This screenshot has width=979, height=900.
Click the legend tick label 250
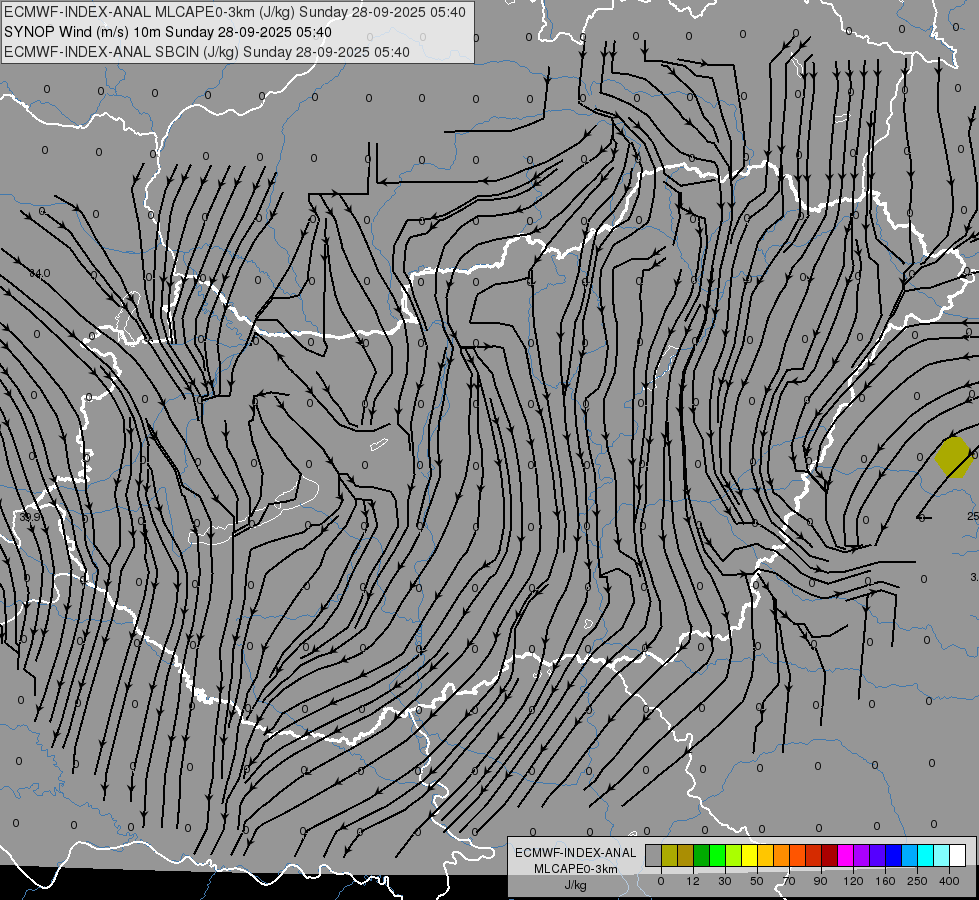[917, 881]
